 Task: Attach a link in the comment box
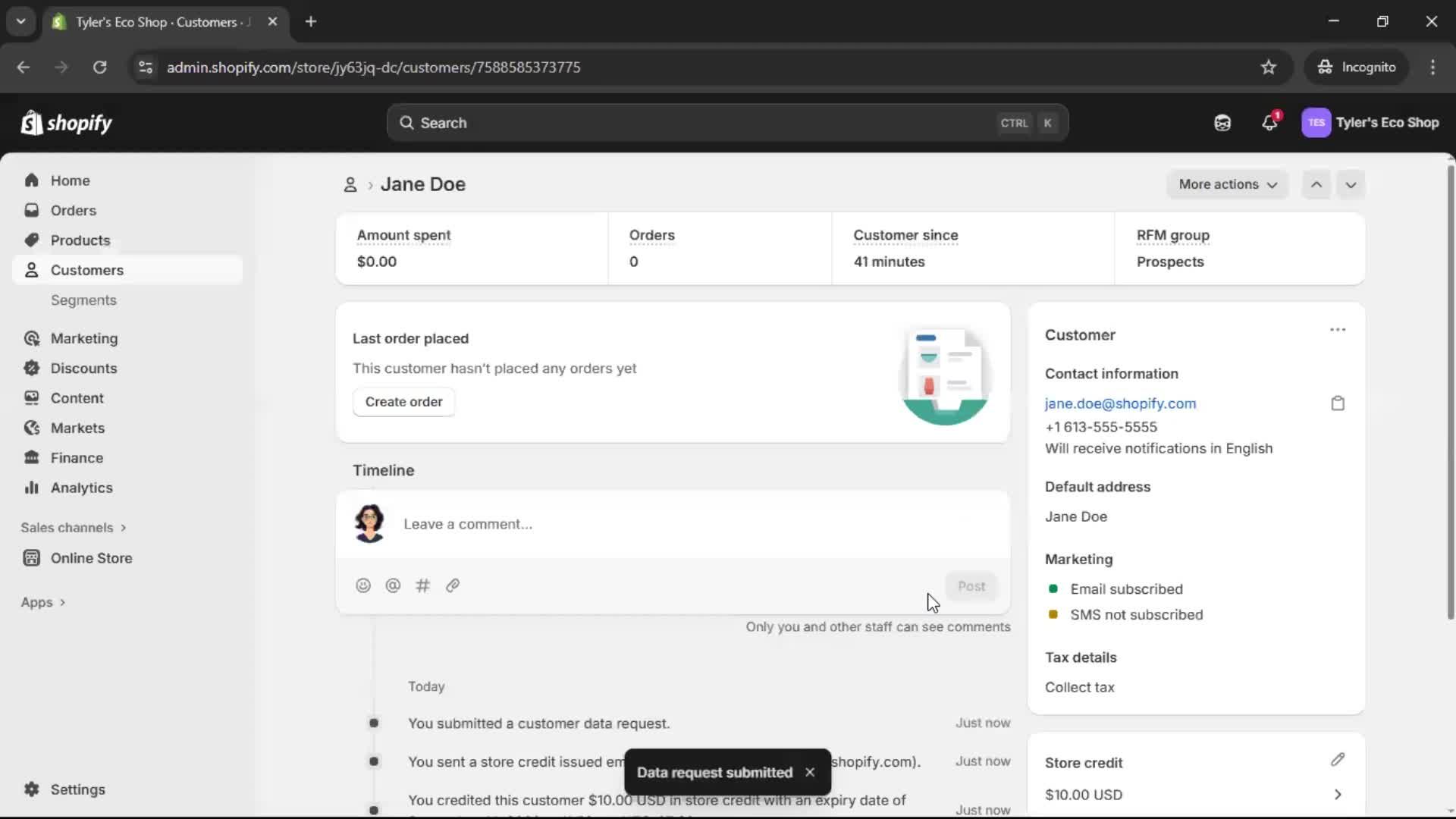pos(453,585)
